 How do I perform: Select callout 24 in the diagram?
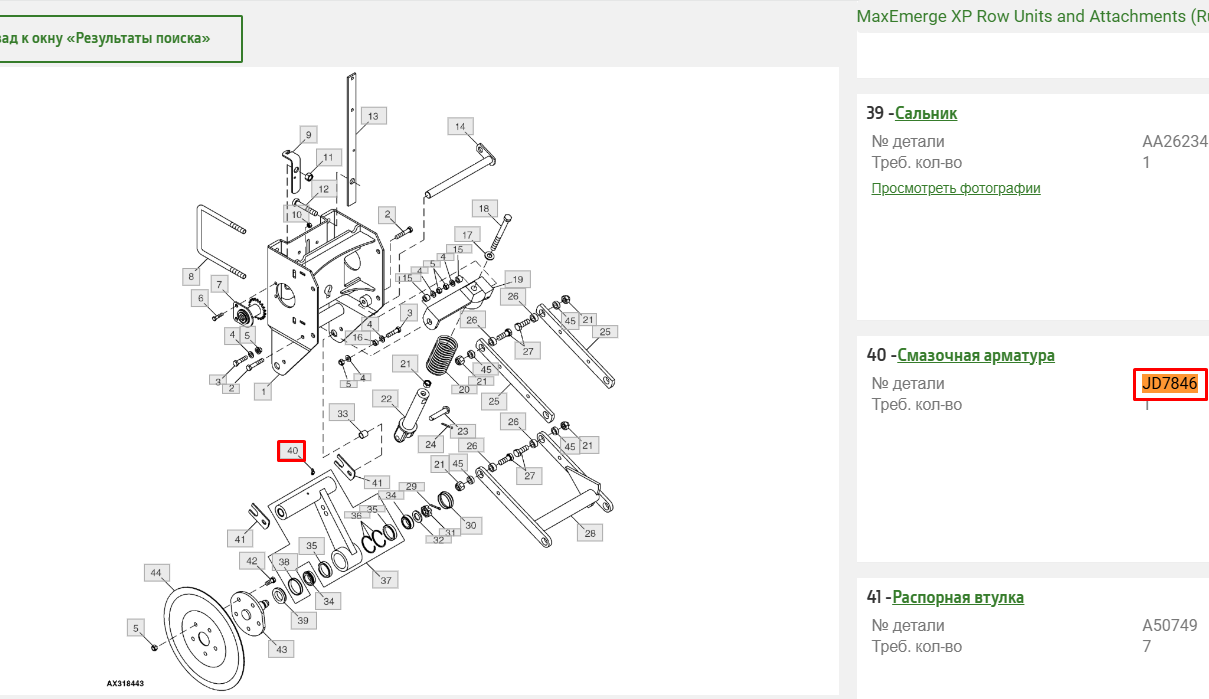[431, 444]
